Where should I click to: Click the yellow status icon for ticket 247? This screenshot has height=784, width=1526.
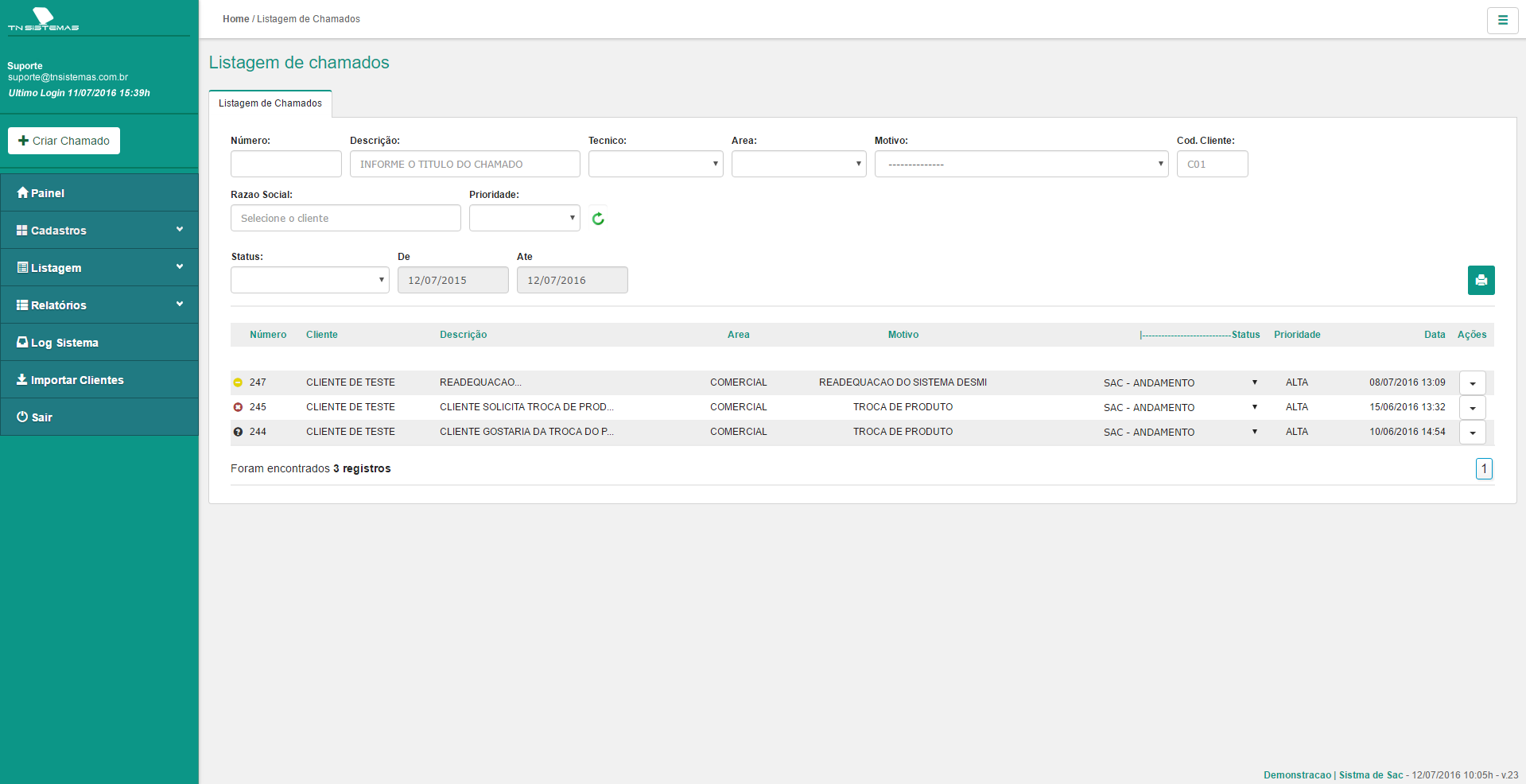coord(238,382)
